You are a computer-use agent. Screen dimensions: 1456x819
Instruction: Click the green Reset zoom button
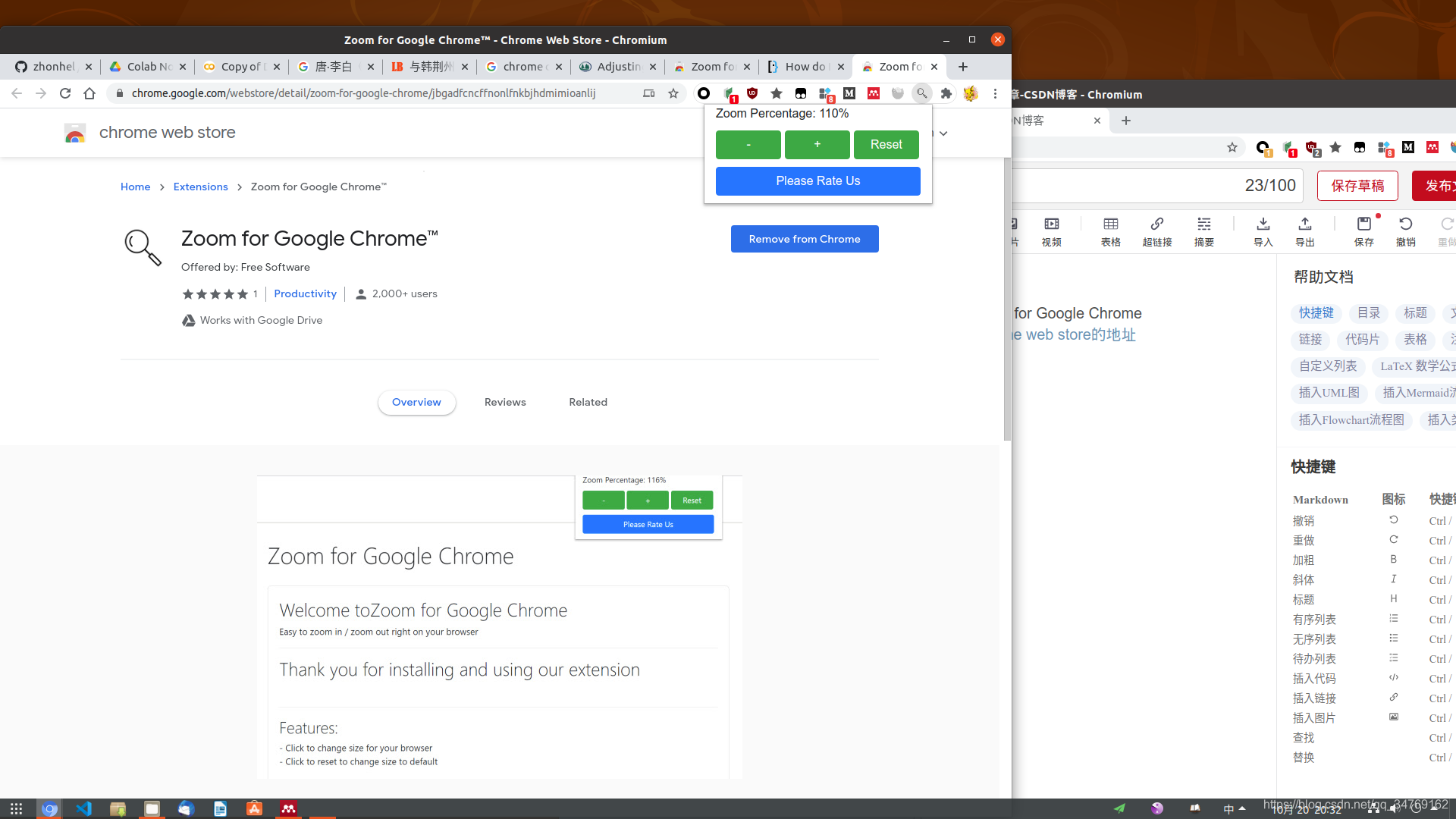point(886,144)
